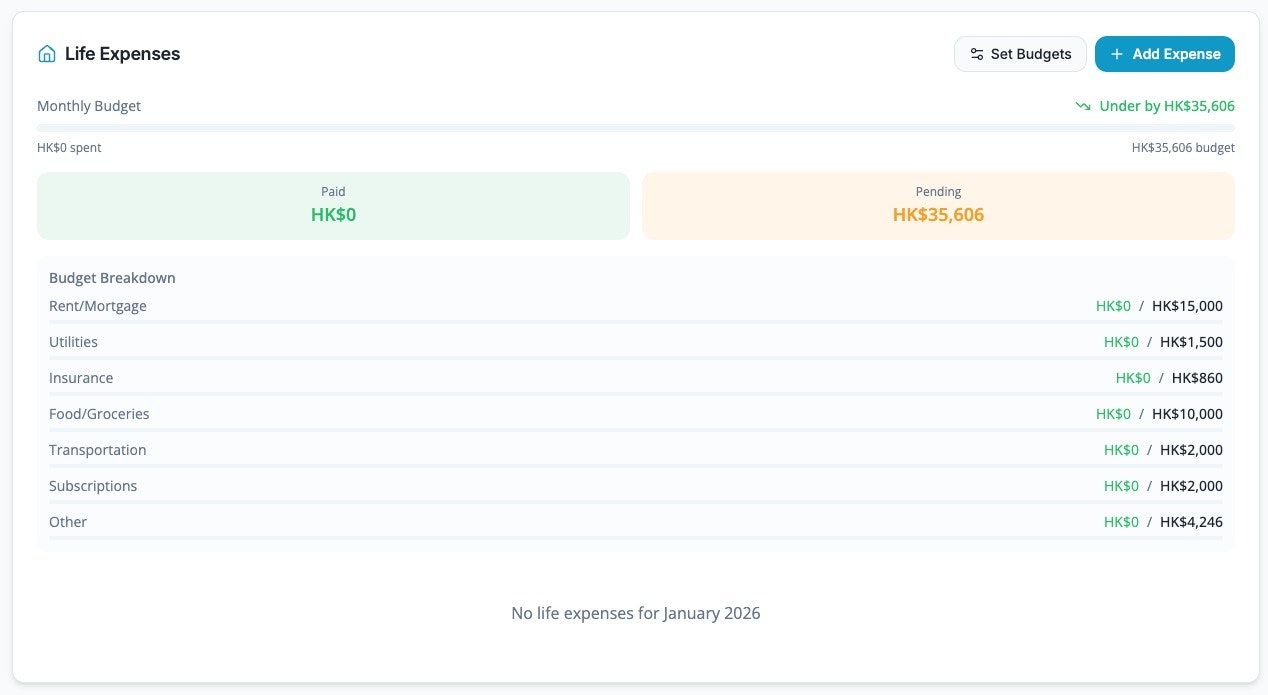Click the Pending summary card
The image size is (1268, 695).
938,206
